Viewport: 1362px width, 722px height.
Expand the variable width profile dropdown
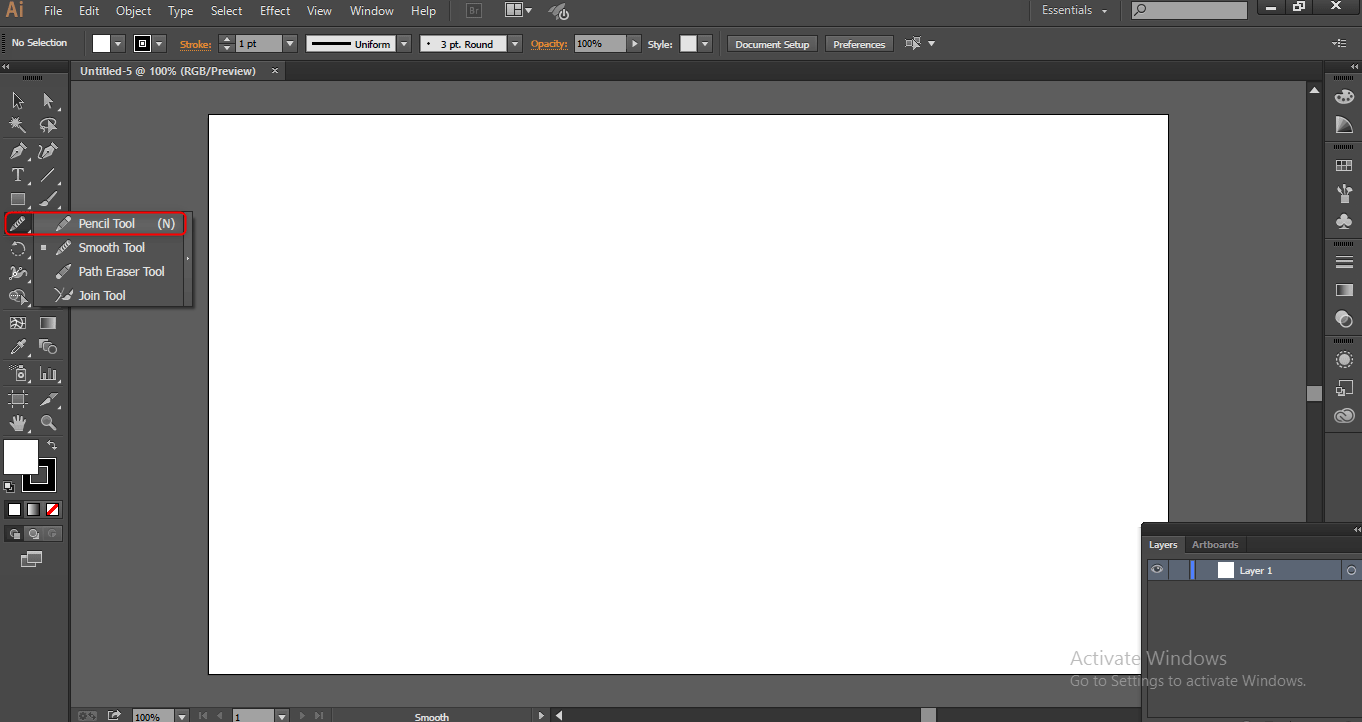[404, 43]
